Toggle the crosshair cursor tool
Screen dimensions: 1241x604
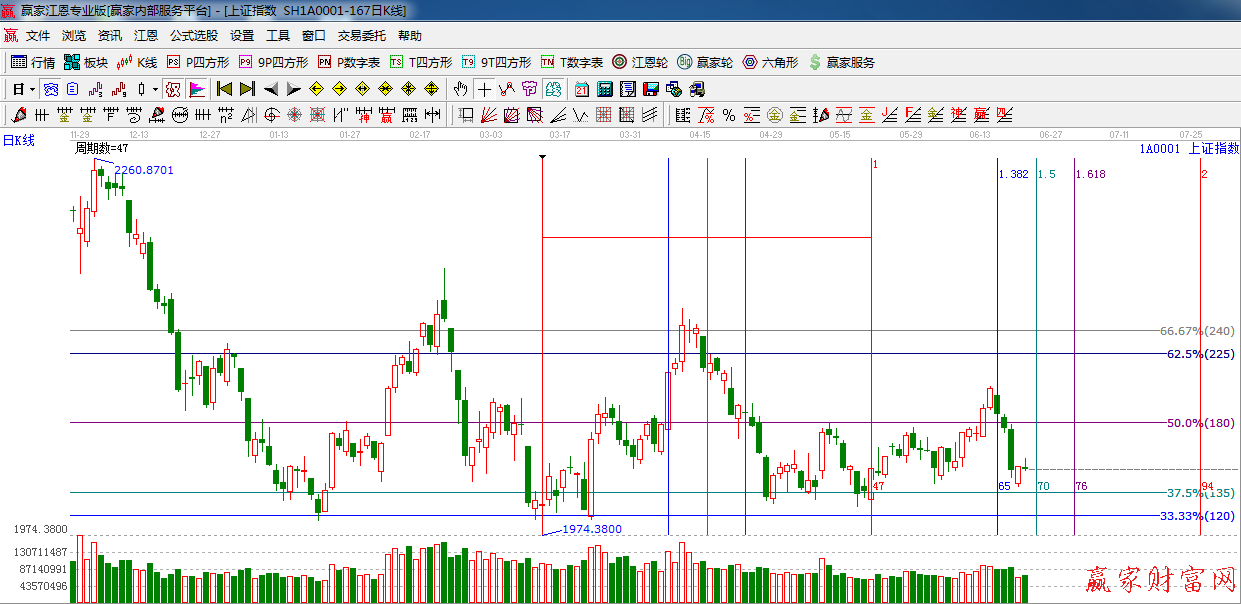click(x=484, y=89)
